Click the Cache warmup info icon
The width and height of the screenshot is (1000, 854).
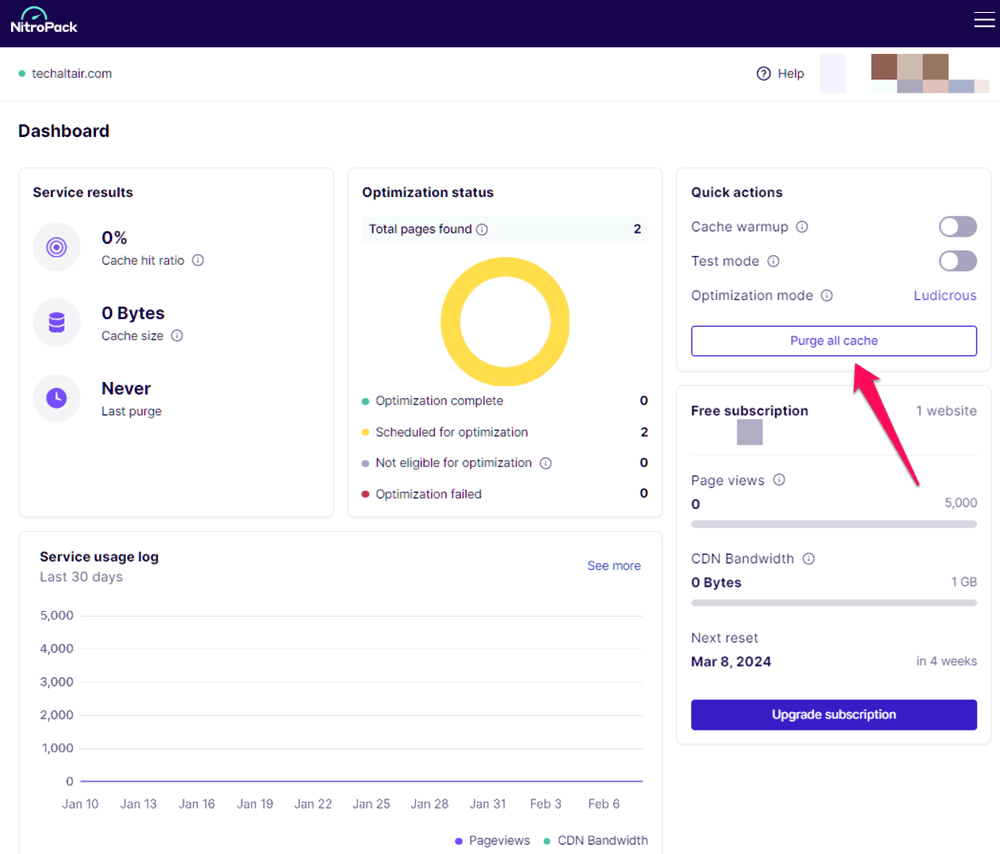(802, 227)
